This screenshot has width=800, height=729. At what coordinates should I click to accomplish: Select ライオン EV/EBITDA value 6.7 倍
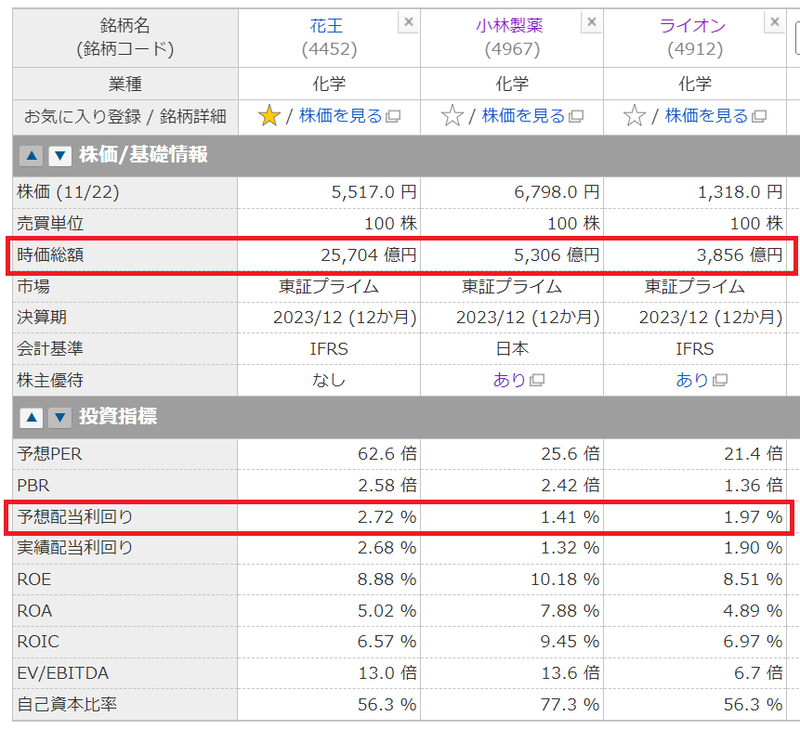point(759,673)
